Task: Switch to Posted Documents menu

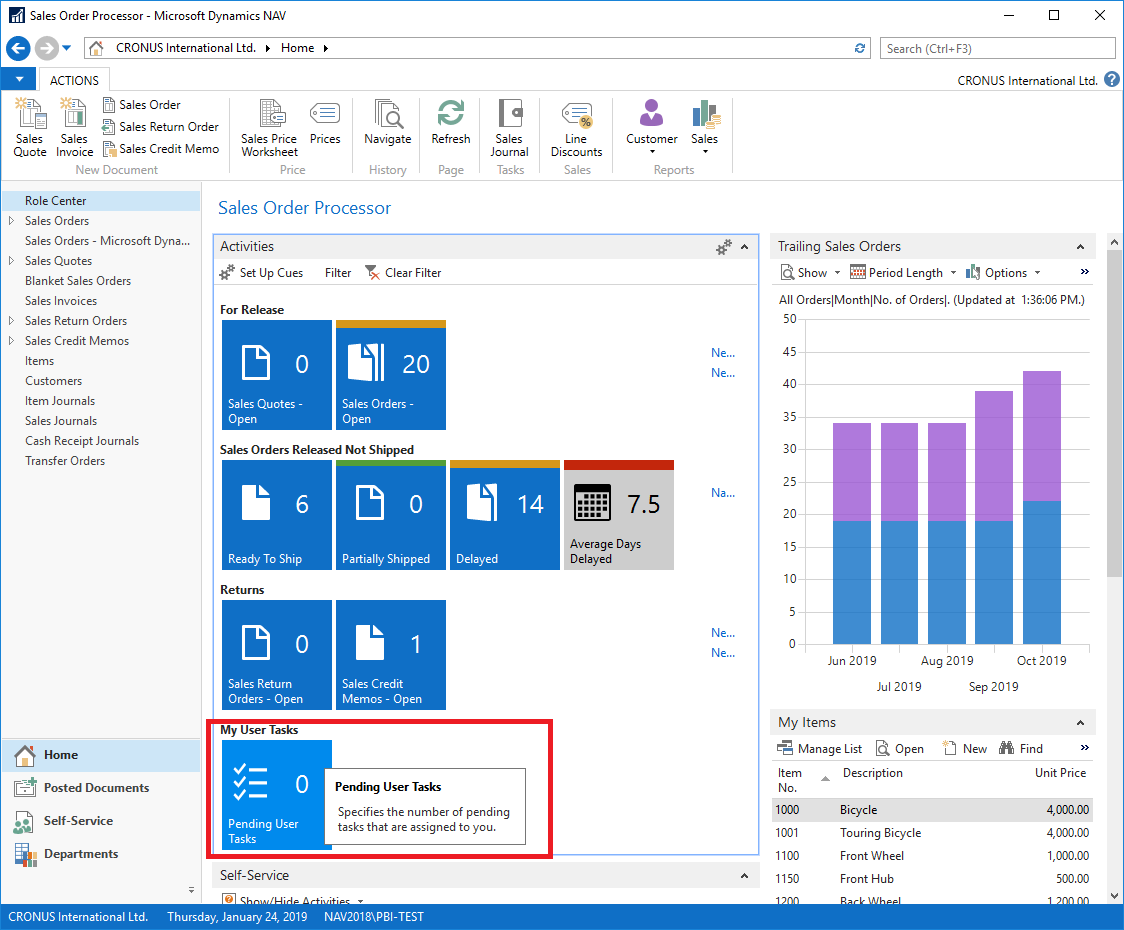Action: (100, 788)
